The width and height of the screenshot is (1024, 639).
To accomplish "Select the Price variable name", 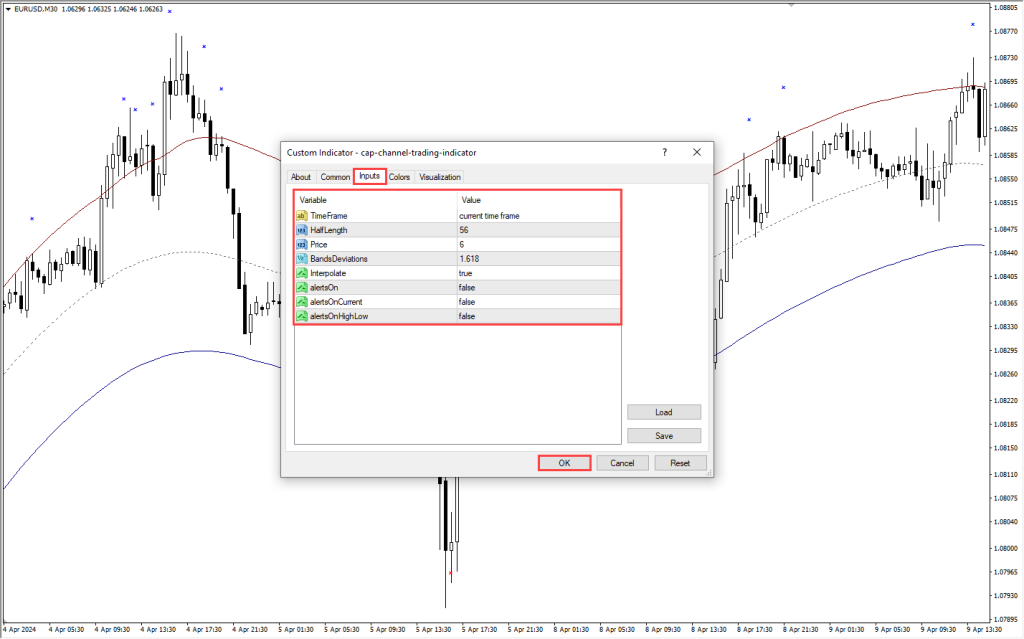I will pos(319,244).
